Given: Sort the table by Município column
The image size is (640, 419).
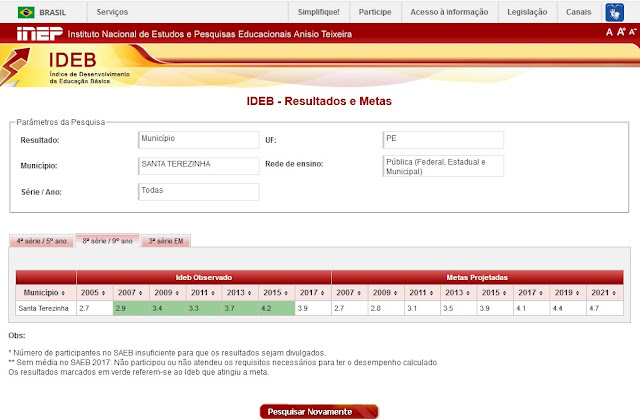Looking at the screenshot, I should click(x=45, y=291).
